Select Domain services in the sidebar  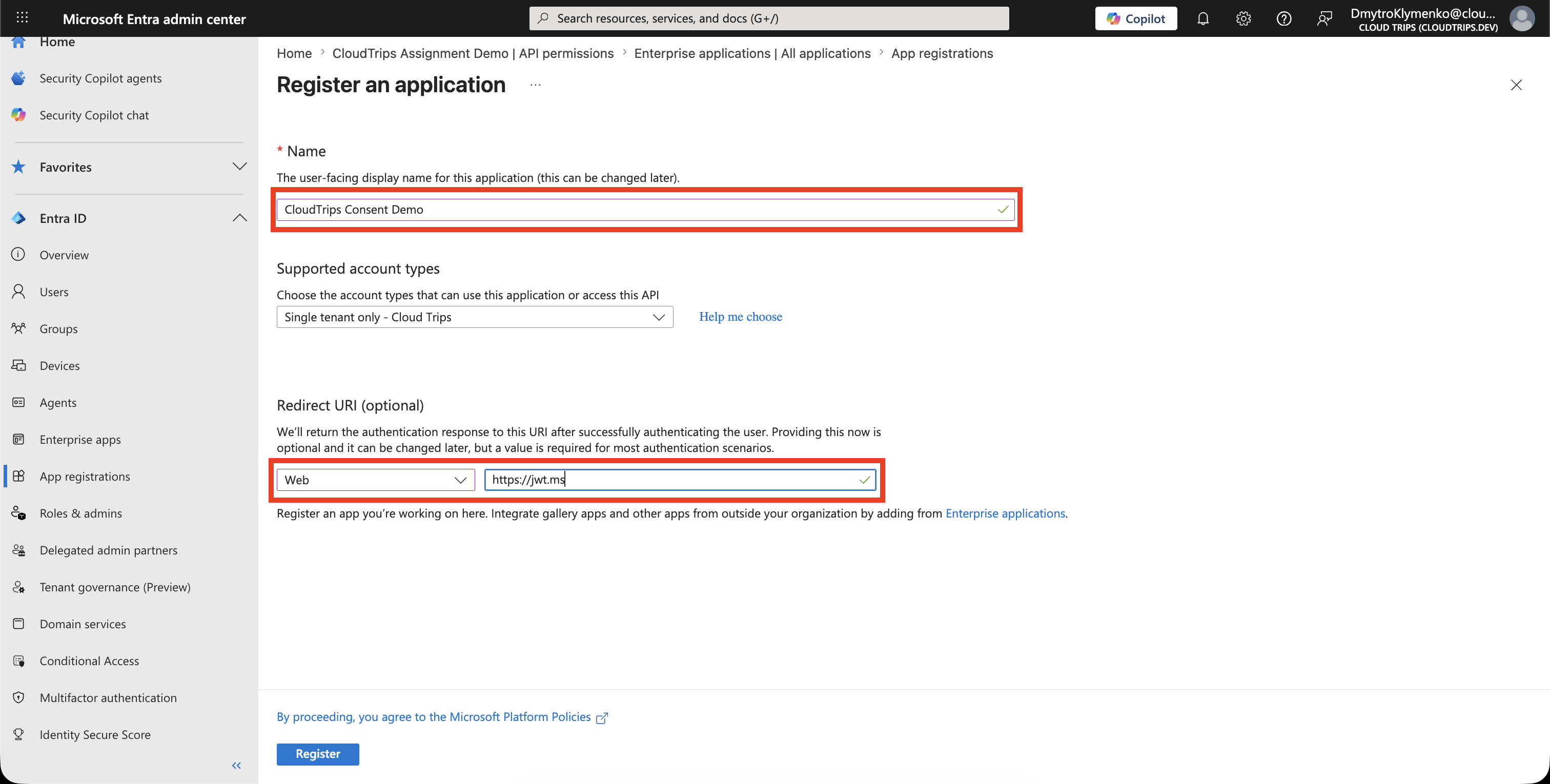[x=83, y=624]
